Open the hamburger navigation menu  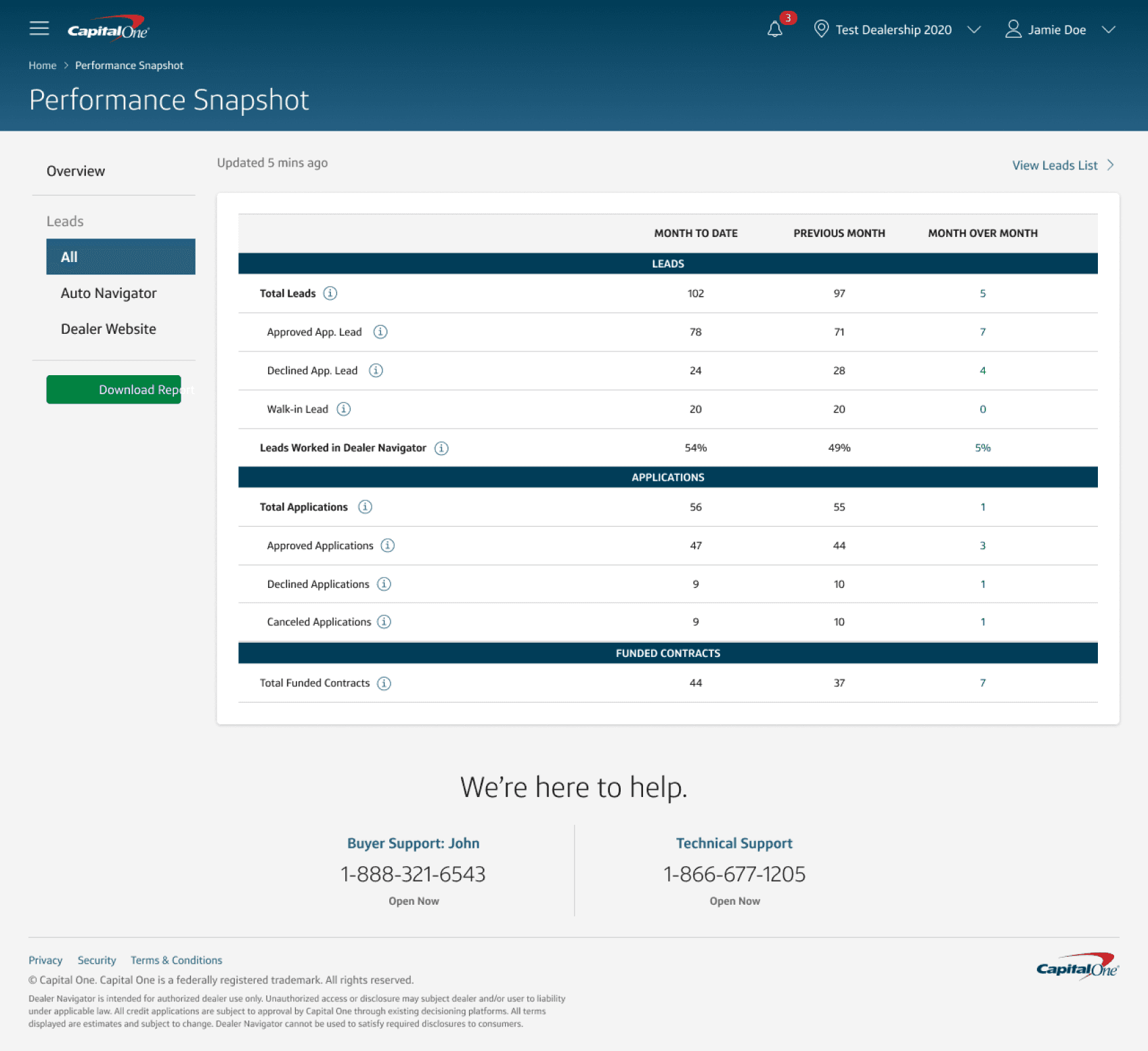point(39,28)
